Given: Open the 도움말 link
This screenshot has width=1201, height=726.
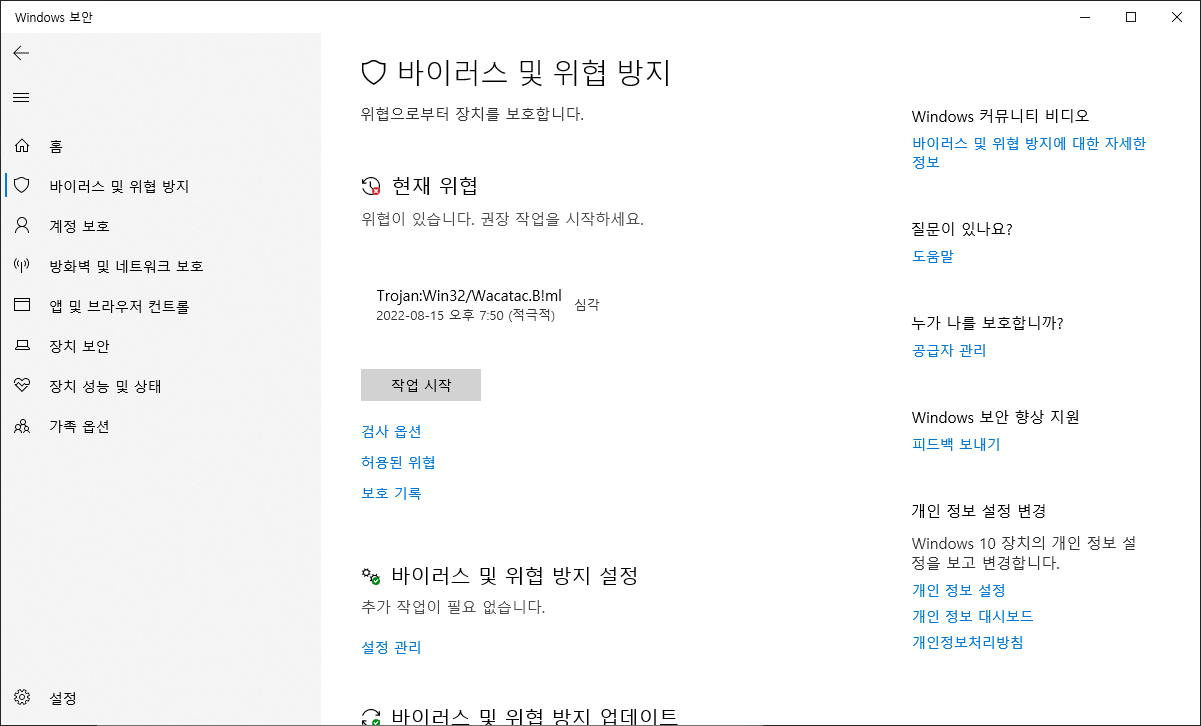Looking at the screenshot, I should (933, 257).
